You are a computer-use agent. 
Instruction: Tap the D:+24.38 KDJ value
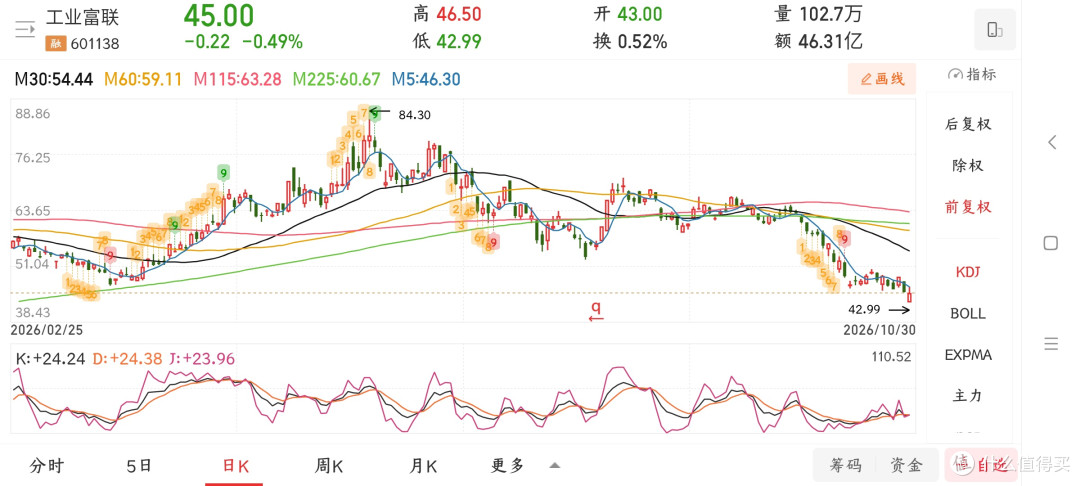[128, 359]
